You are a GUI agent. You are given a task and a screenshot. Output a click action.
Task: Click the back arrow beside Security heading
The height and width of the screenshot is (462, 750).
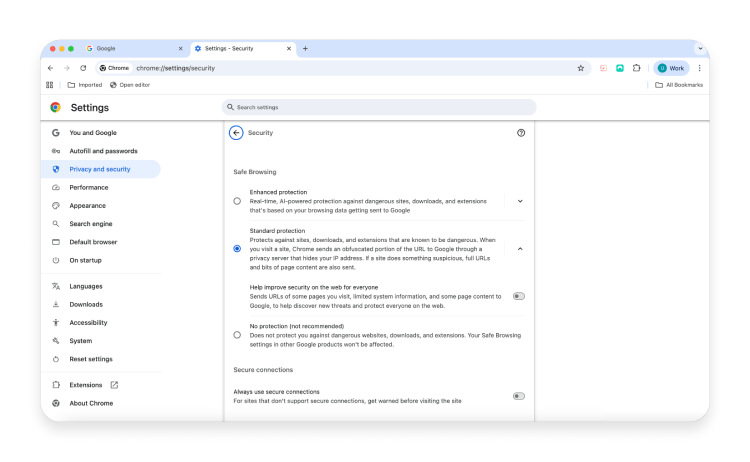coord(236,133)
